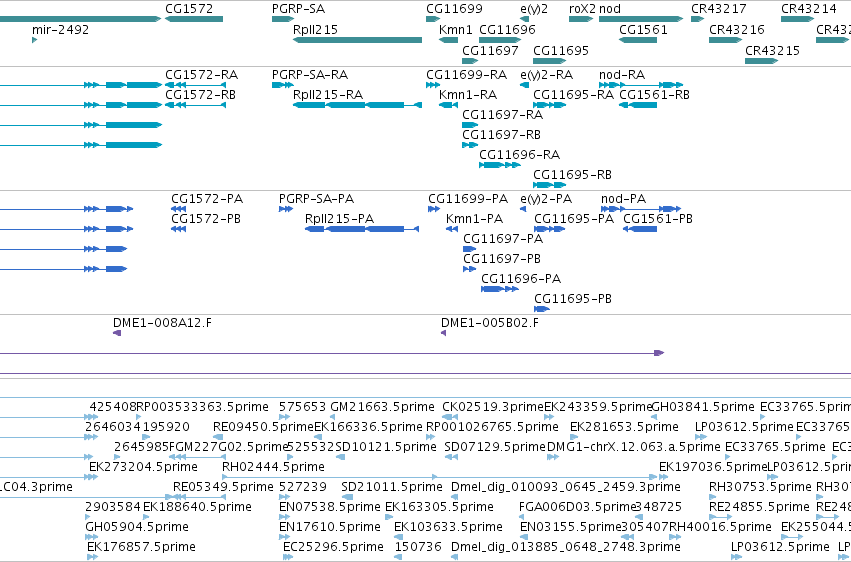Viewport: 851px width, 562px height.
Task: Click the mir-2492 gene label
Action: [x=60, y=30]
